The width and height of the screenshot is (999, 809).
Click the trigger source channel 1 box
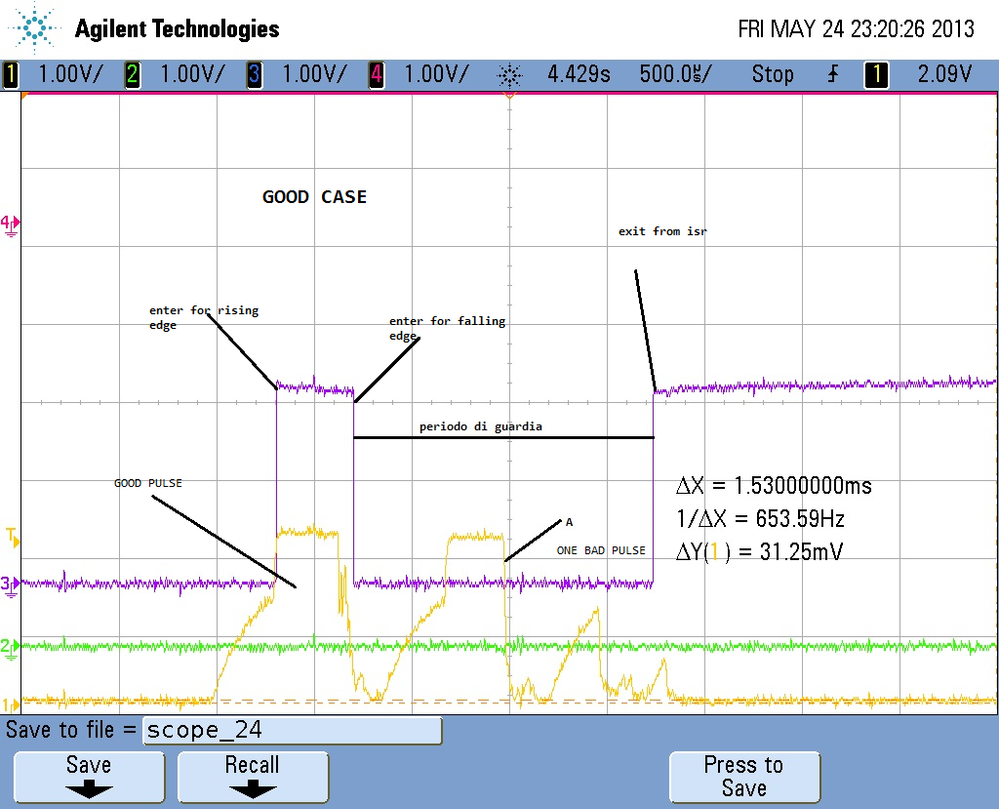876,75
